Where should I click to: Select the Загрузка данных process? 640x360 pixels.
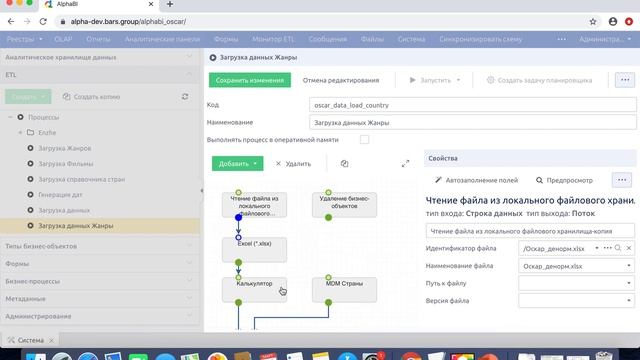[64, 210]
